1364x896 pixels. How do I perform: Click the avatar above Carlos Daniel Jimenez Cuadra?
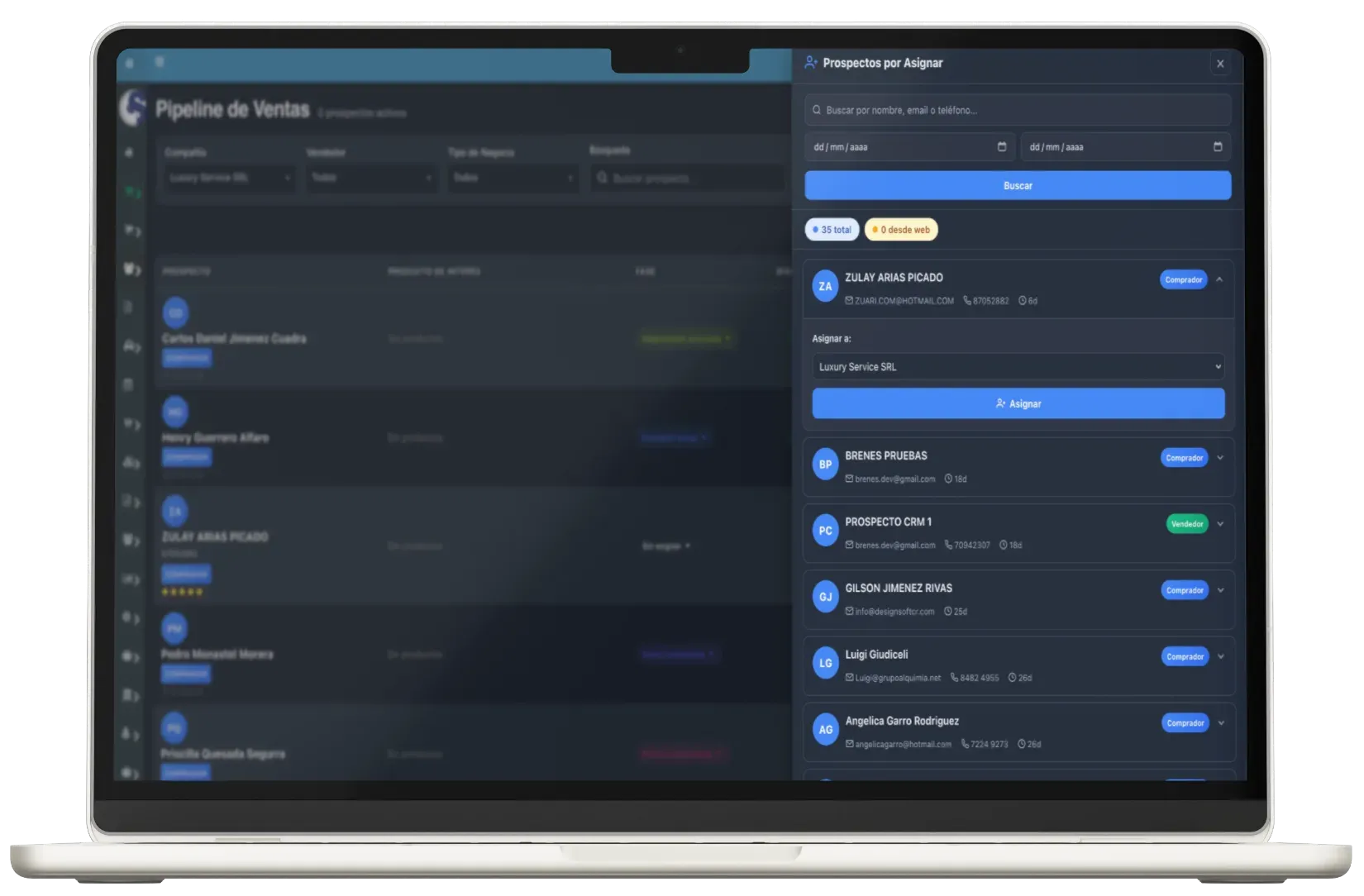[x=175, y=313]
